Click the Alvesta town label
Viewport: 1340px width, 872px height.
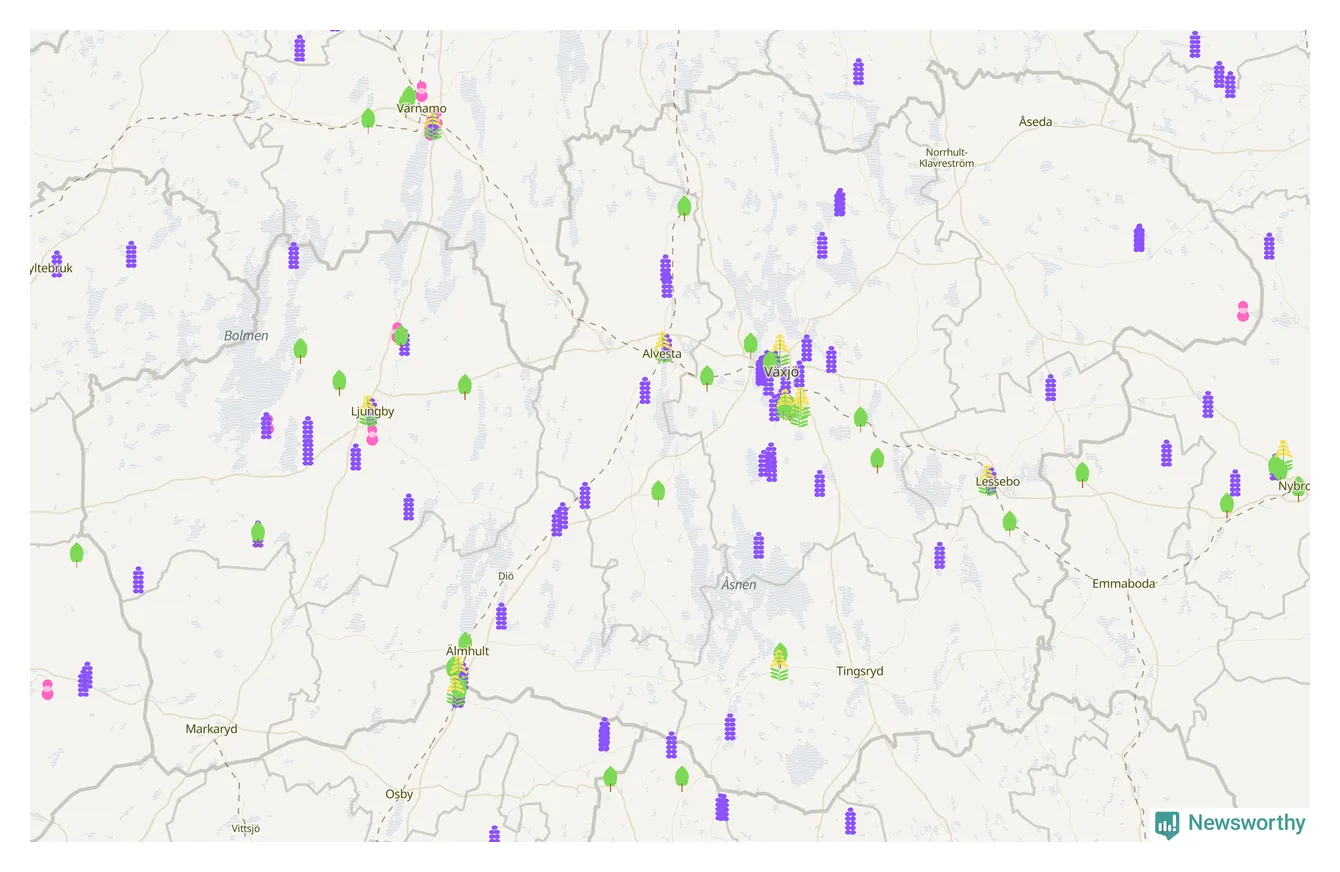click(662, 354)
